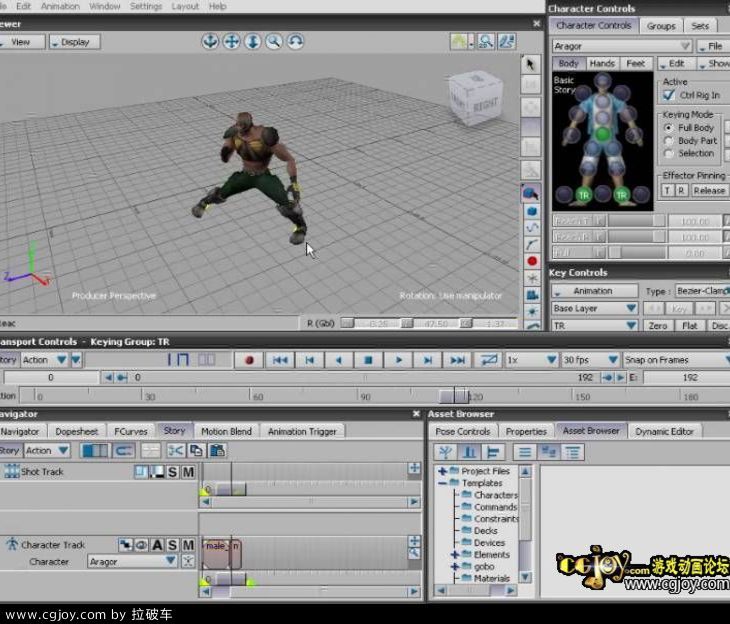Jump to the first frame of the take
Image resolution: width=730 pixels, height=624 pixels.
point(280,360)
